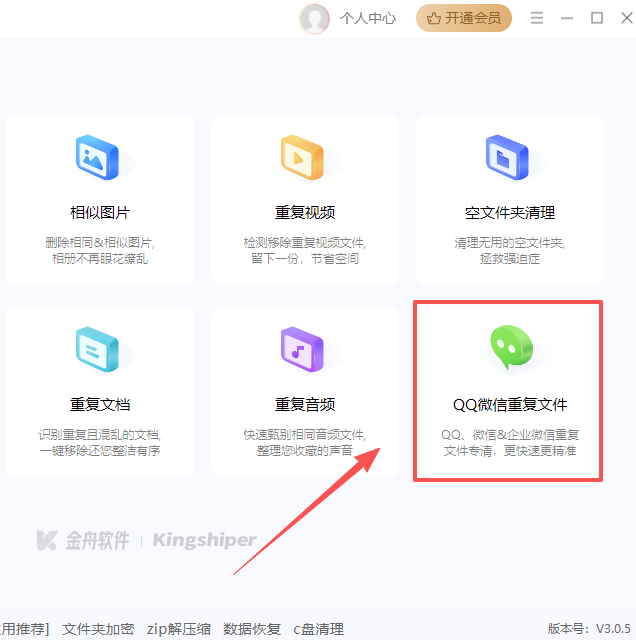
Task: Click the 空文件夹清理 card description
Action: [x=509, y=251]
